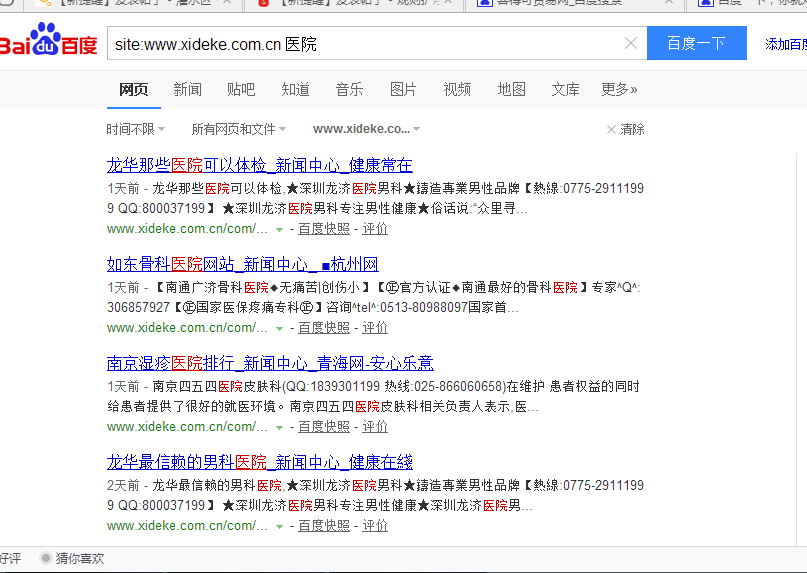The height and width of the screenshot is (573, 807).
Task: Click 评价 for 南京湿疹医院排行 result
Action: coord(375,426)
